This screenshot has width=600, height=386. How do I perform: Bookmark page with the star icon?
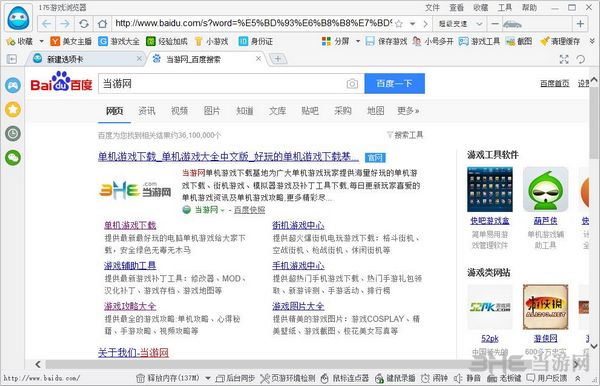tap(398, 24)
